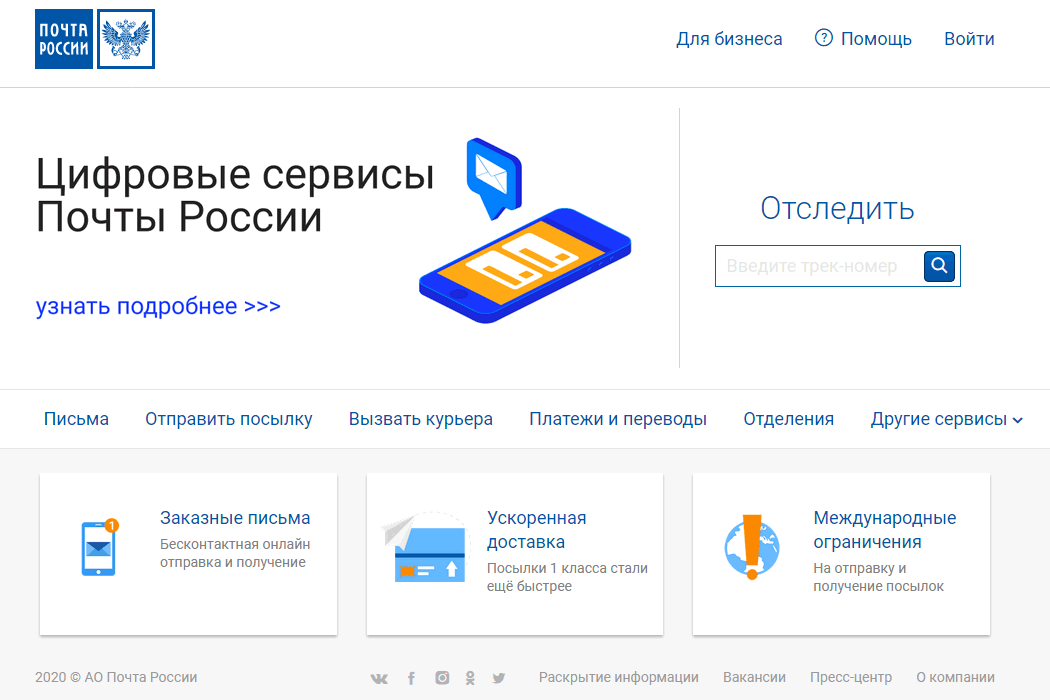The width and height of the screenshot is (1050, 700).
Task: Click the blue envelope speech bubble illustration
Action: [494, 178]
